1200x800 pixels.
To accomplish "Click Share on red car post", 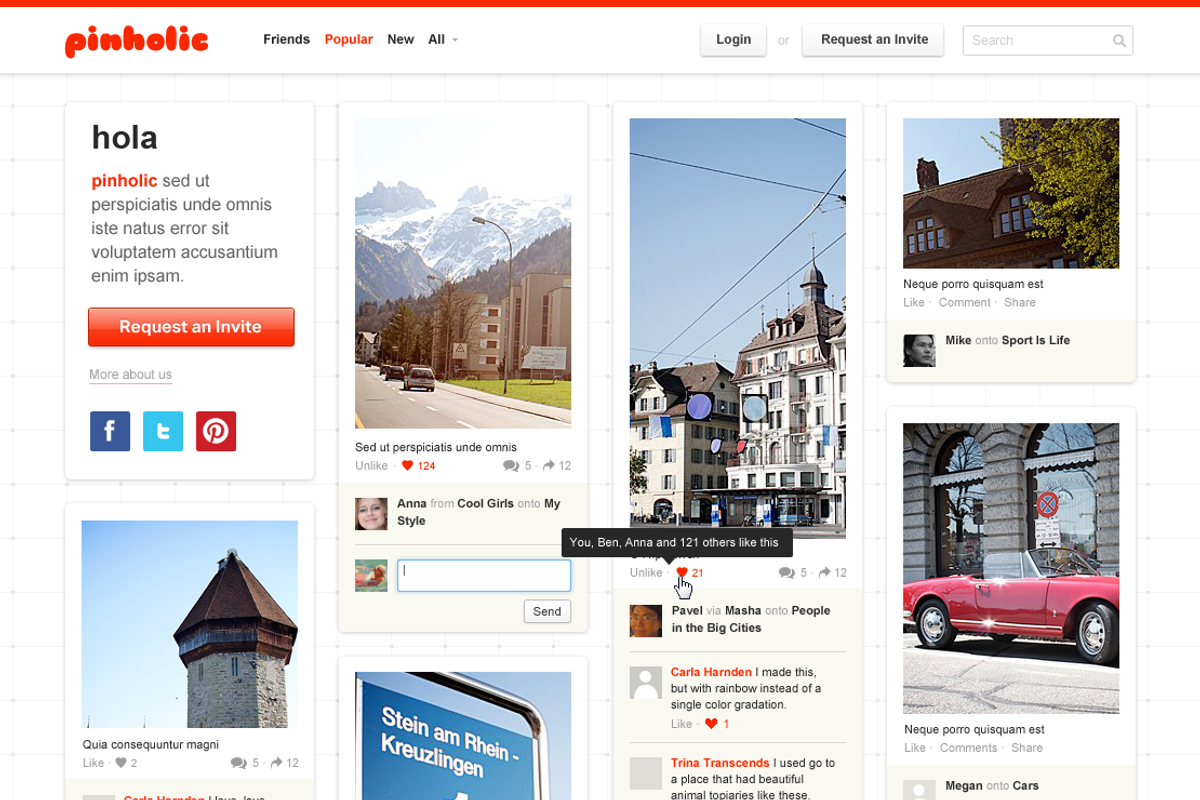I will coord(1026,748).
